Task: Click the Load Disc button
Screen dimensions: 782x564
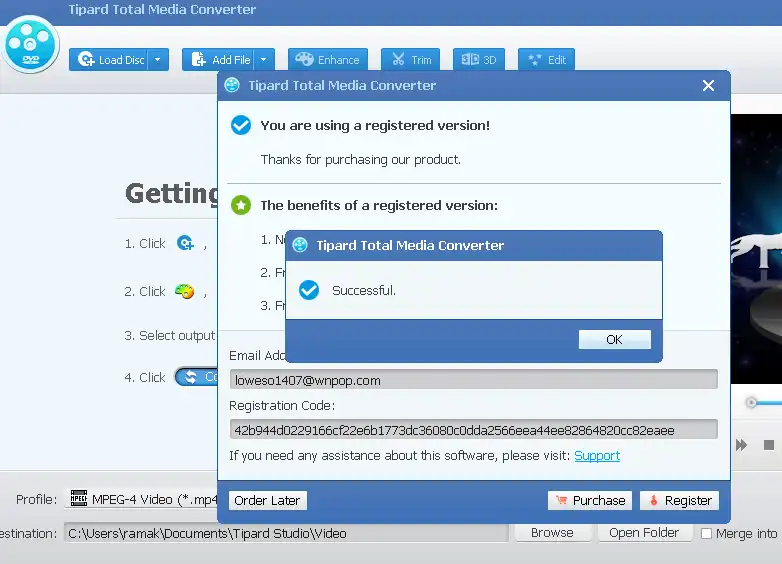Action: [x=110, y=60]
